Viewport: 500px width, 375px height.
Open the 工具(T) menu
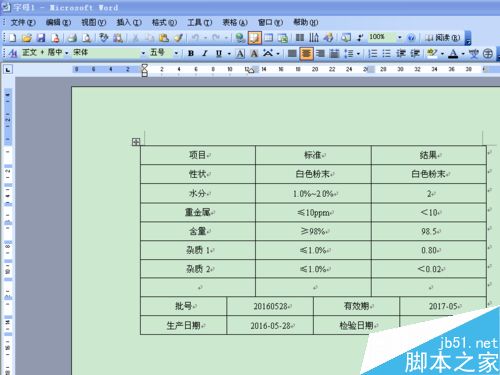[x=199, y=22]
